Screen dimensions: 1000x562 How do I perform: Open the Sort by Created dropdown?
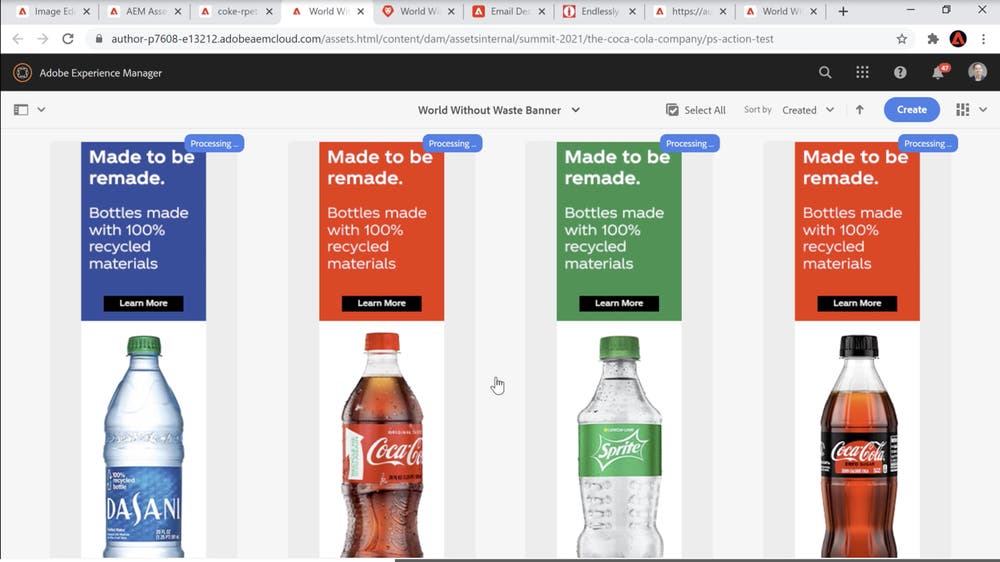(x=808, y=110)
